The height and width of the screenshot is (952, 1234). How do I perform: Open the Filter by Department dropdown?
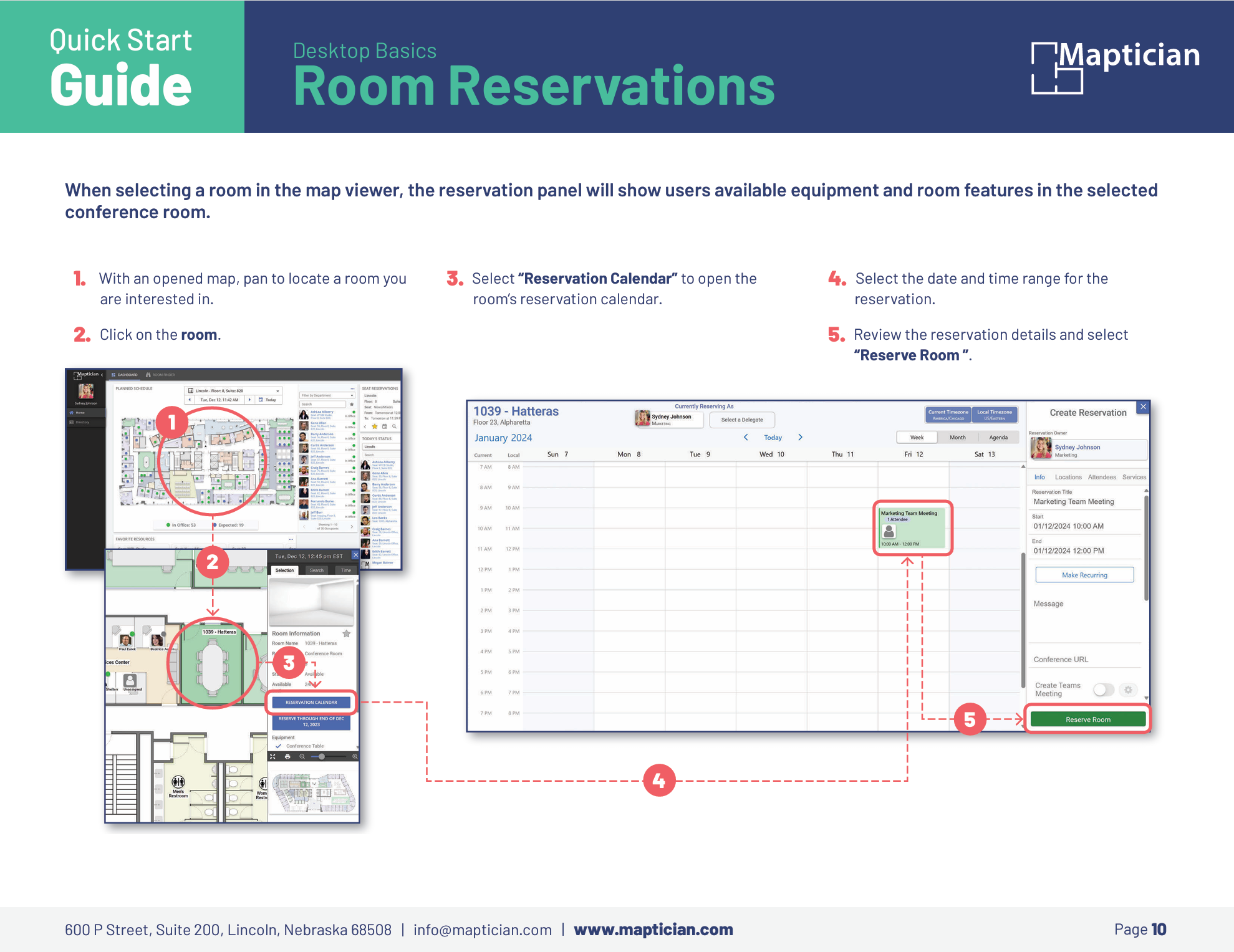[x=327, y=395]
